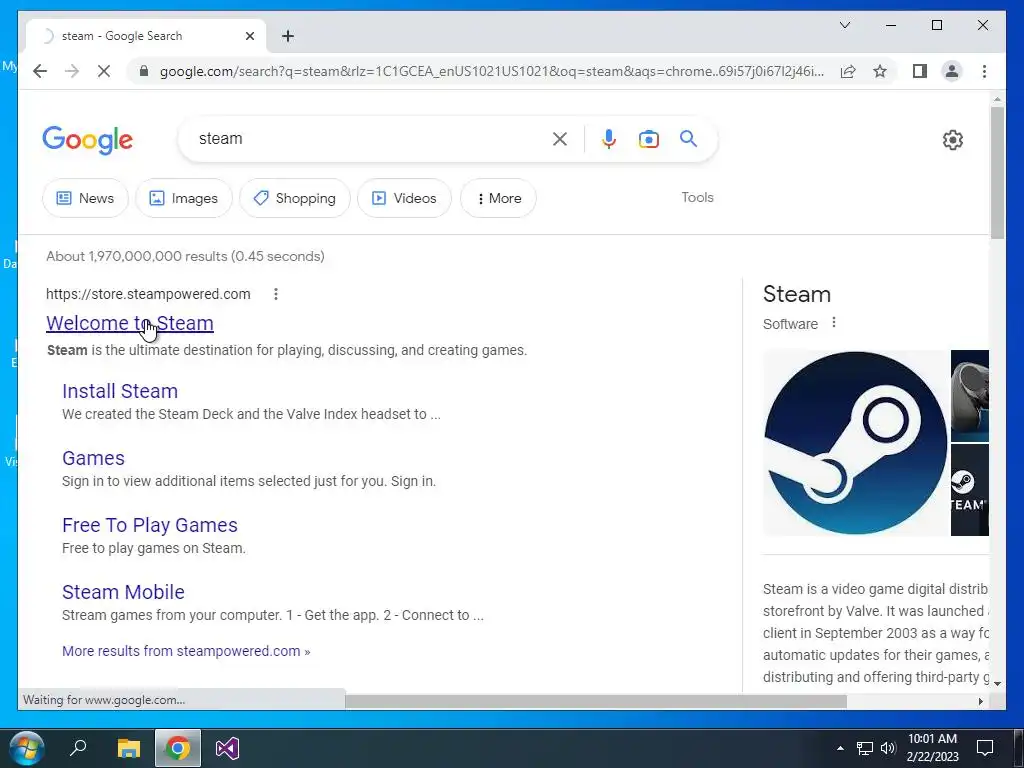The image size is (1024, 768).
Task: View the Steam controller thumbnail image
Action: 969,396
